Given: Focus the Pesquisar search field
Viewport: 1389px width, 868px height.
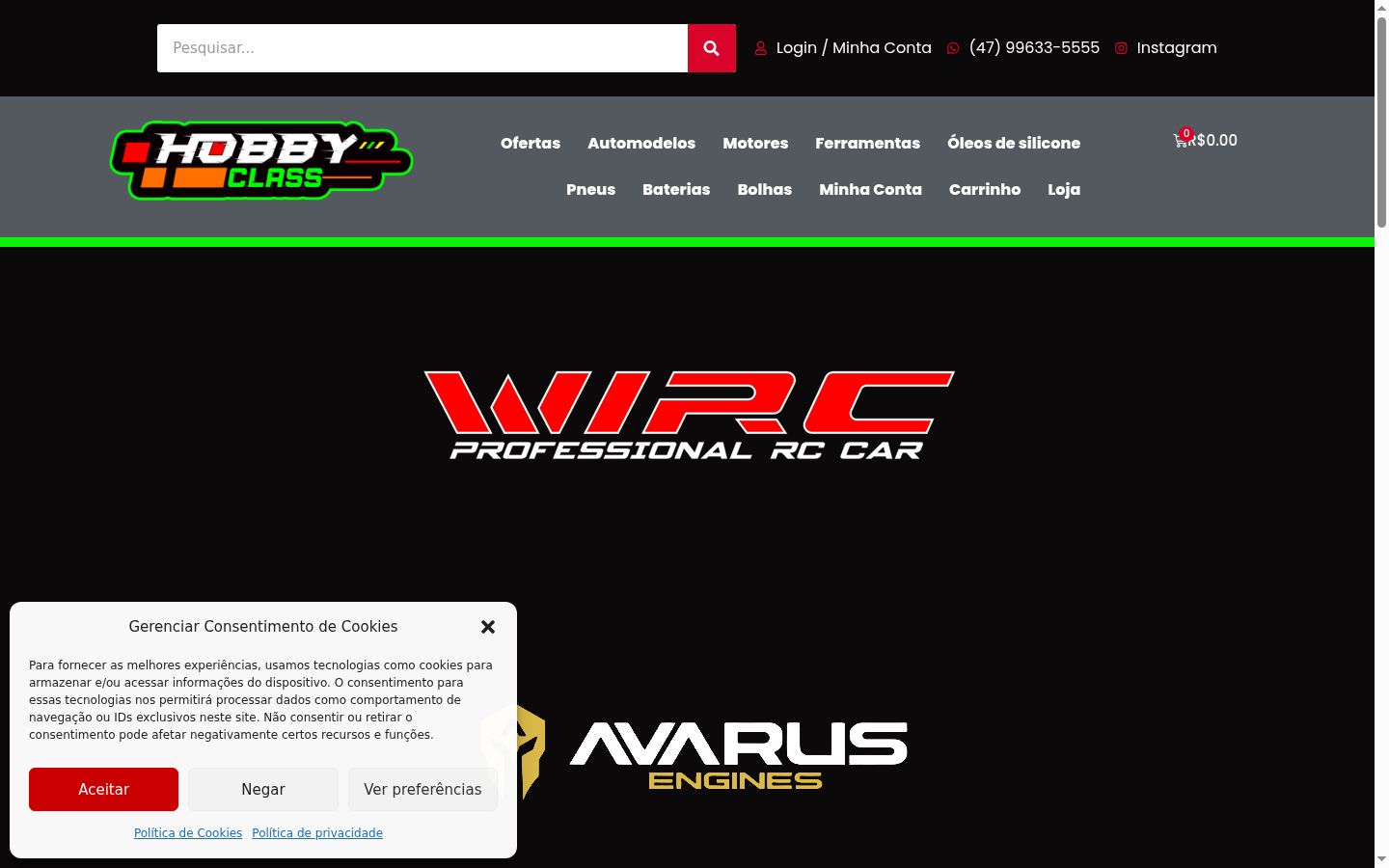Looking at the screenshot, I should pyautogui.click(x=422, y=48).
